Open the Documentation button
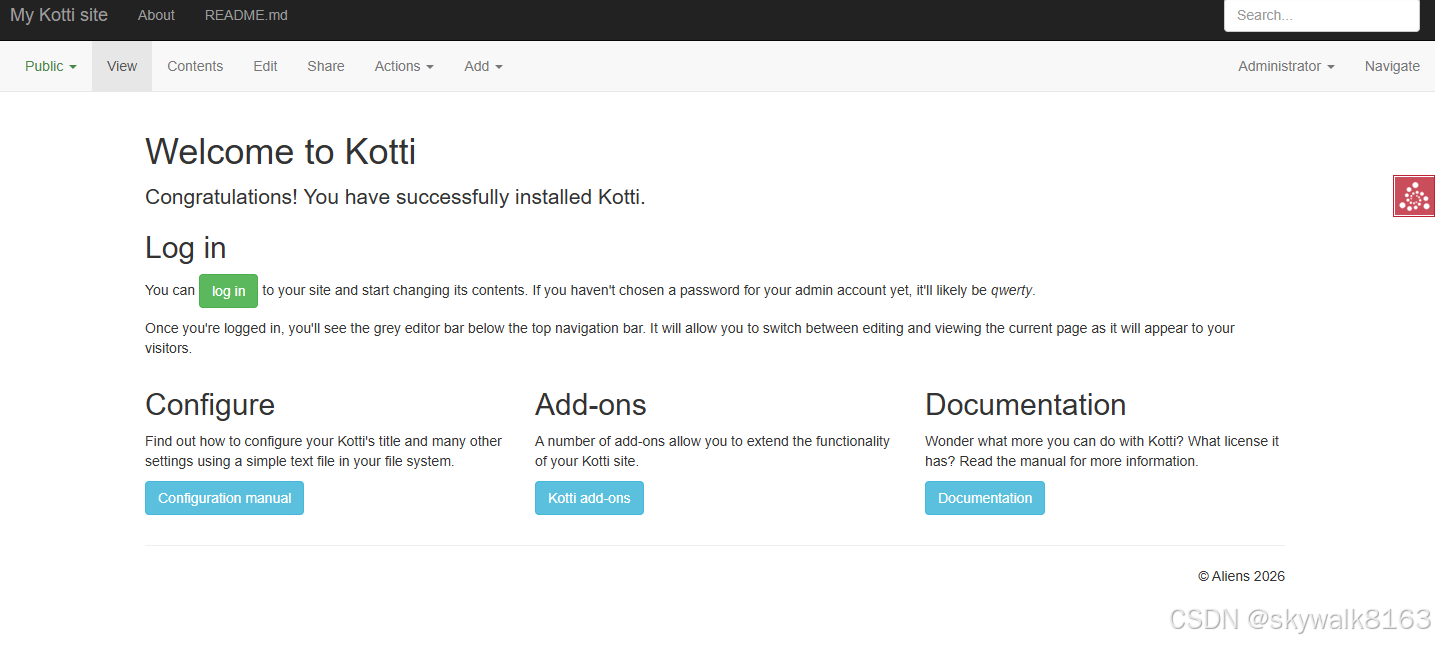Screen dimensions: 1435x645 [x=985, y=498]
